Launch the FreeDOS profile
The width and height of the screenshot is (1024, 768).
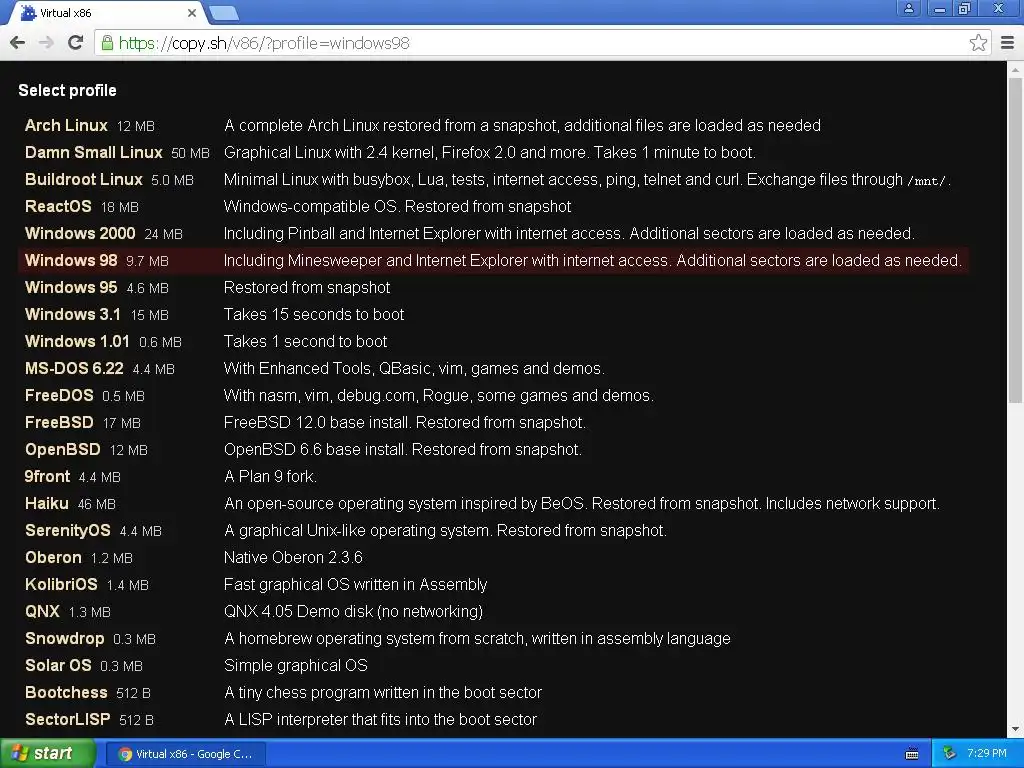point(59,395)
